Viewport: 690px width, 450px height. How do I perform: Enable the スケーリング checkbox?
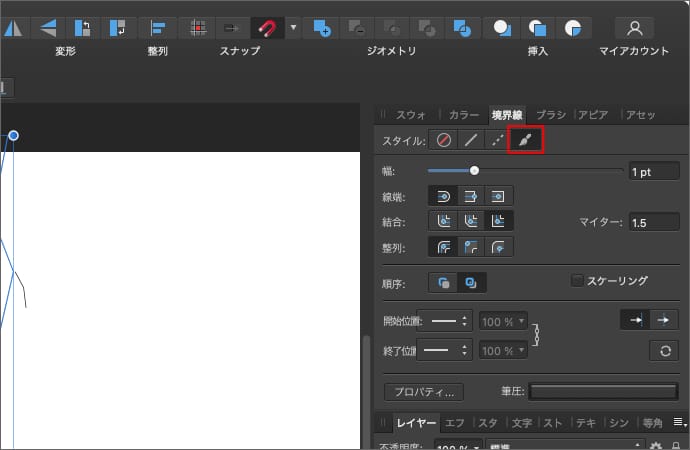577,281
